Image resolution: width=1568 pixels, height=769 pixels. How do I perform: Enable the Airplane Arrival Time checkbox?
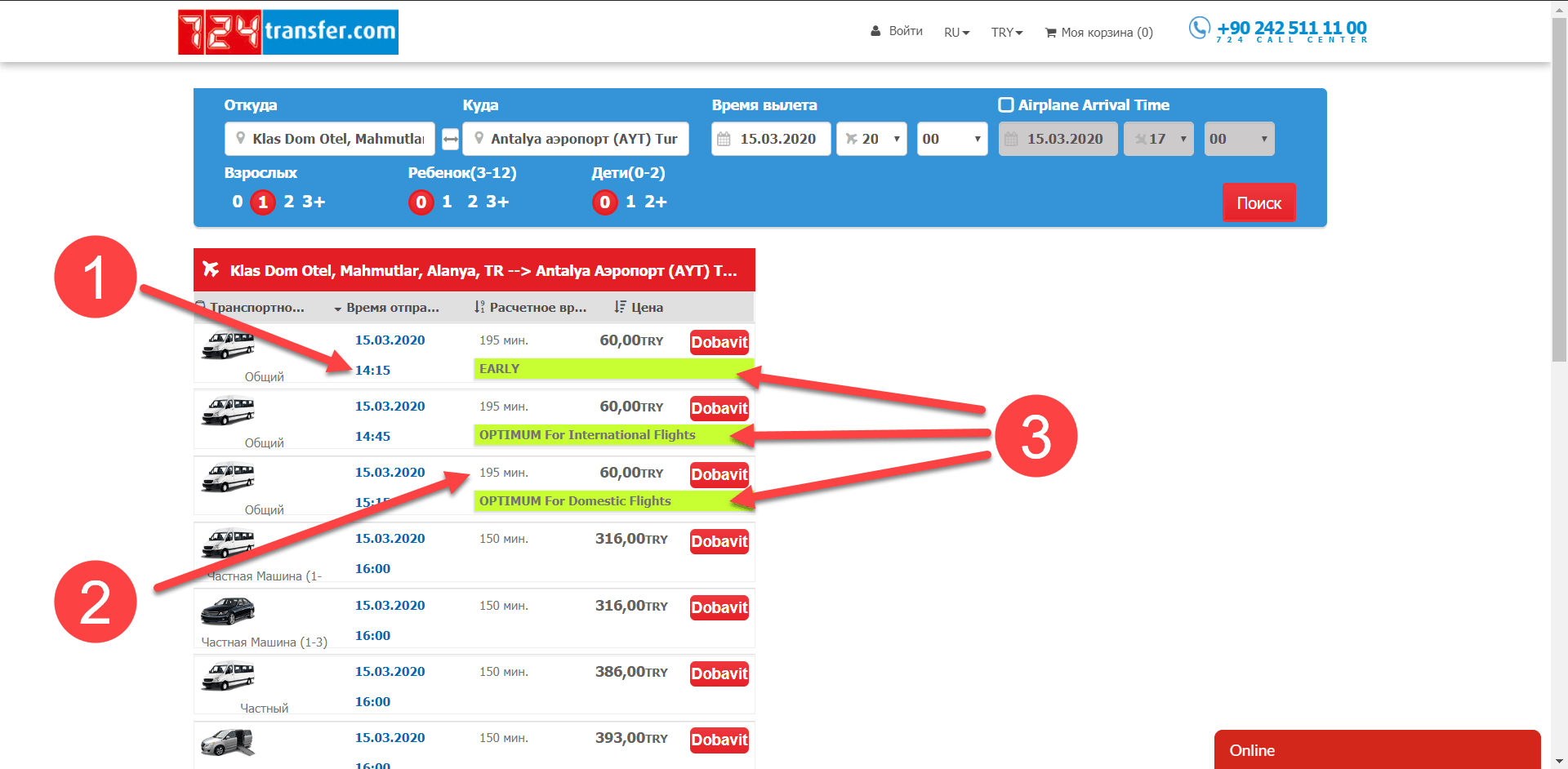[1006, 104]
